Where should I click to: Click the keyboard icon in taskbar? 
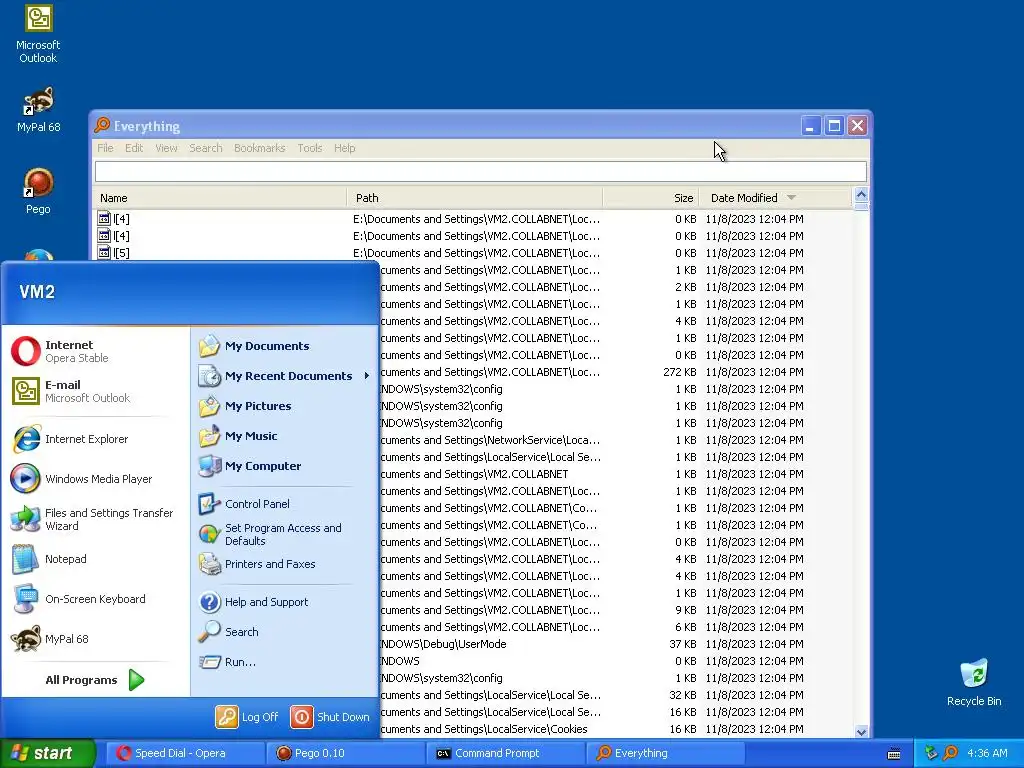pos(894,754)
